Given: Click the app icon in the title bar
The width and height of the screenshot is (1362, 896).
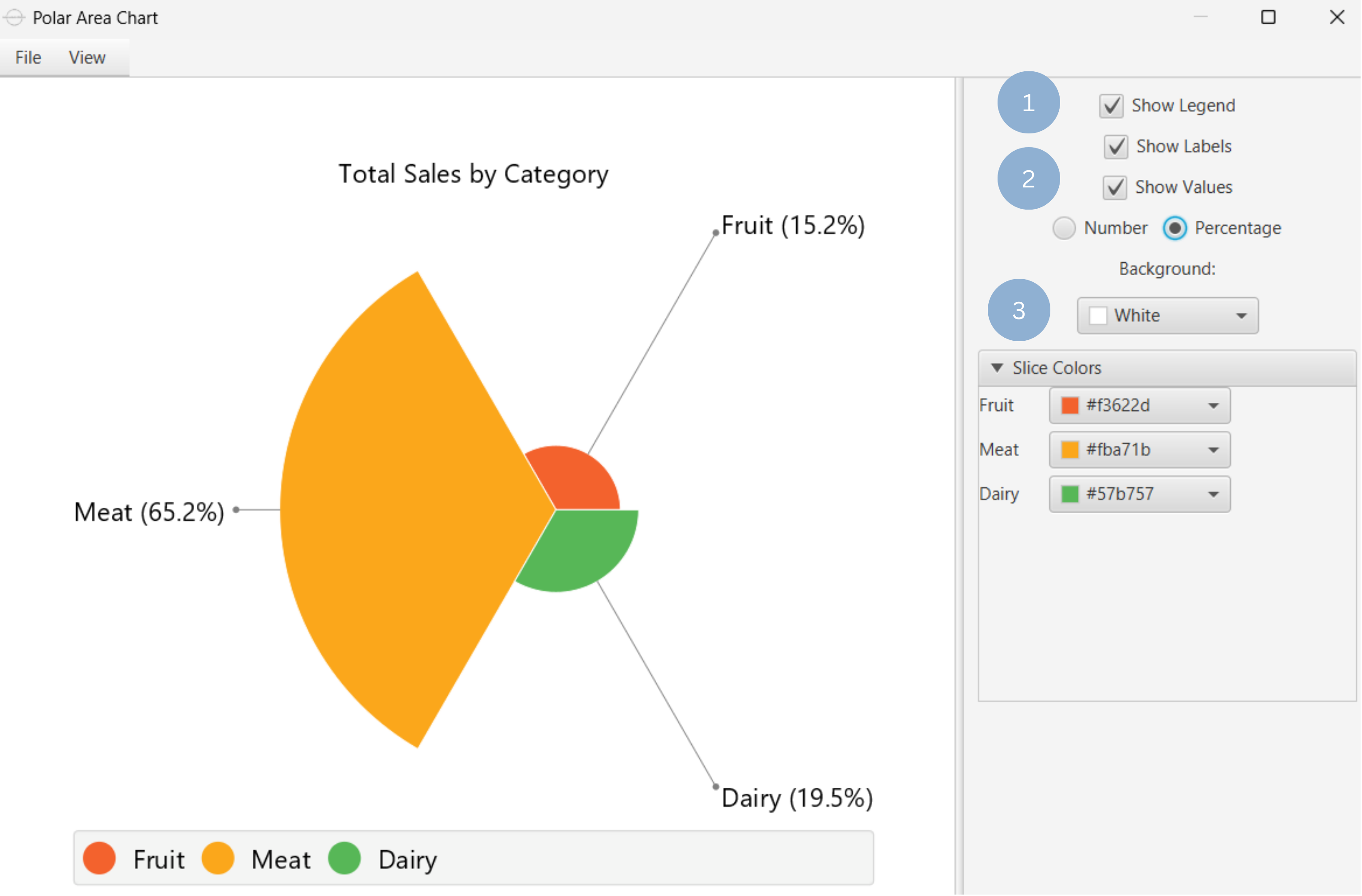Looking at the screenshot, I should point(14,18).
